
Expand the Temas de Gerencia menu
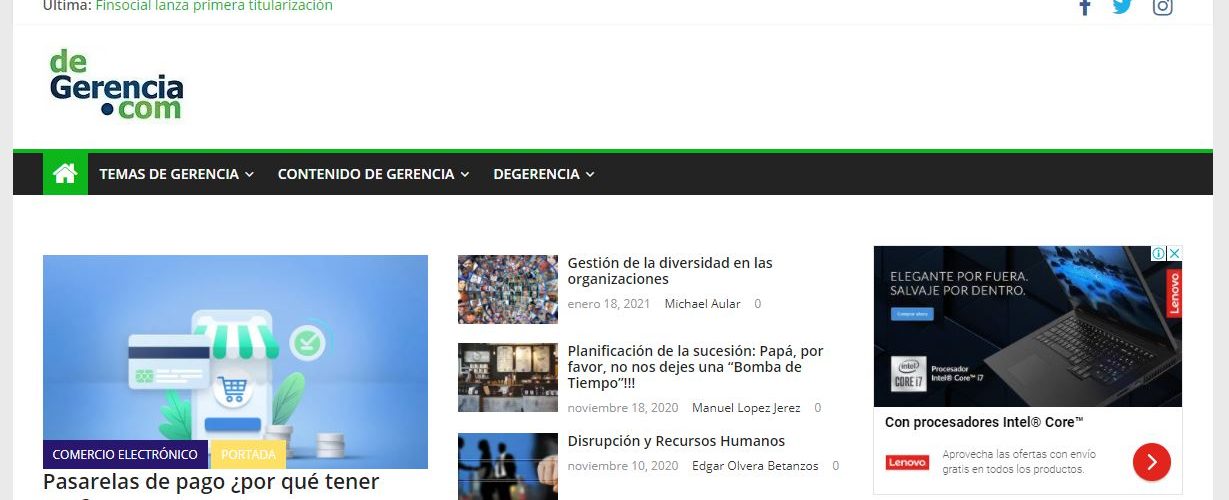[x=176, y=174]
